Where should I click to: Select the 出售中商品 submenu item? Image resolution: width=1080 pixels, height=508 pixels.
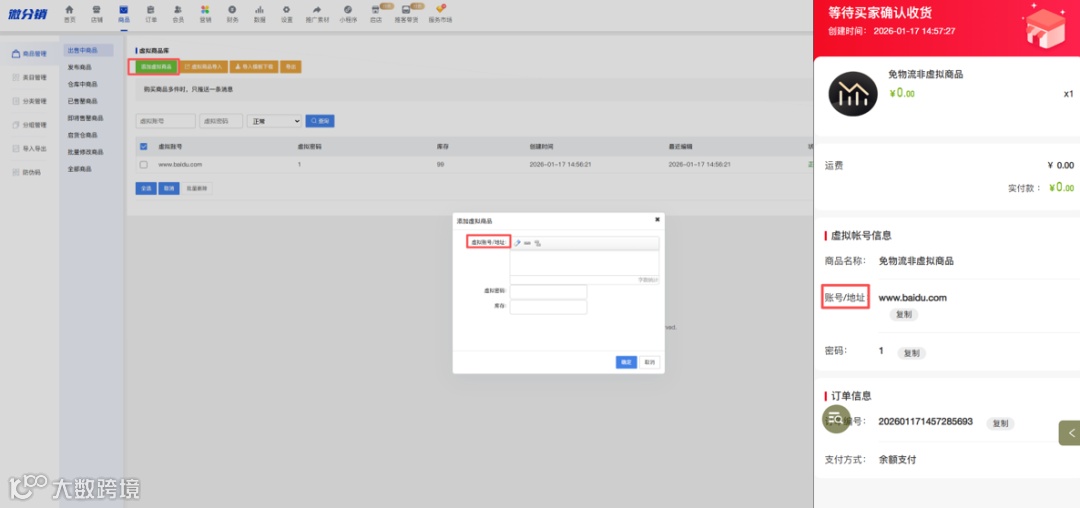tap(87, 50)
